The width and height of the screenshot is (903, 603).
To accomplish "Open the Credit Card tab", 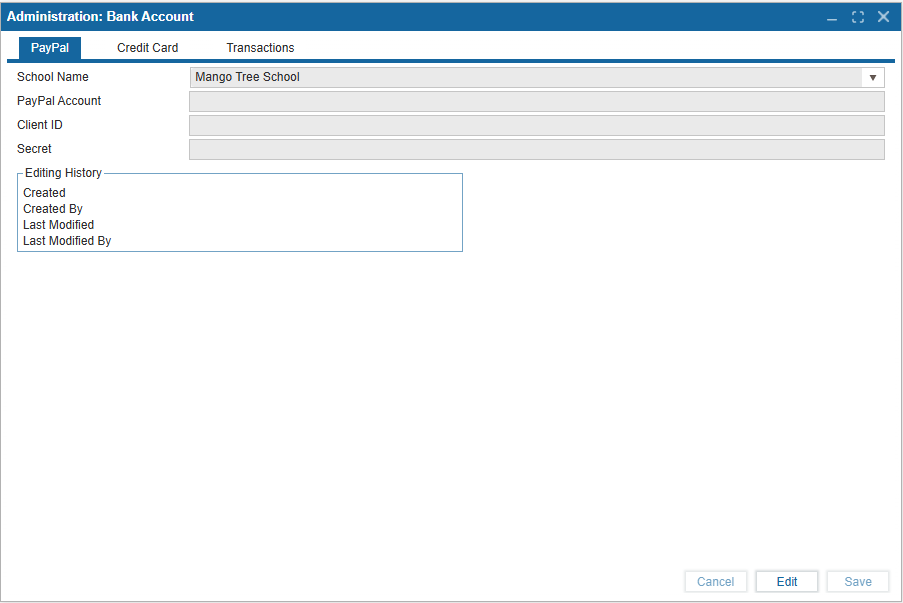I will 147,48.
